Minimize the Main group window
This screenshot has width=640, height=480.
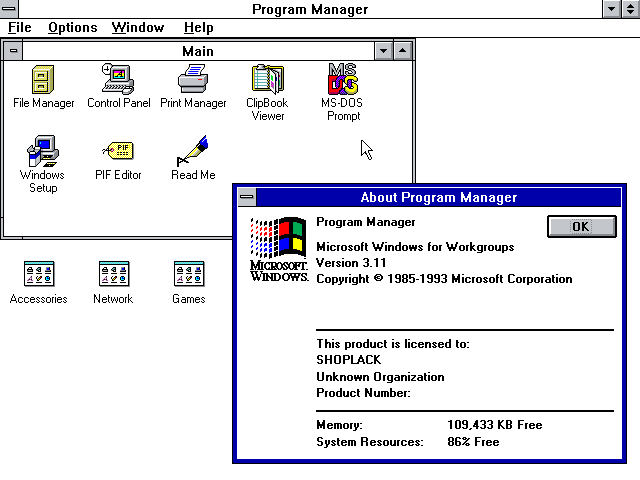(x=383, y=51)
